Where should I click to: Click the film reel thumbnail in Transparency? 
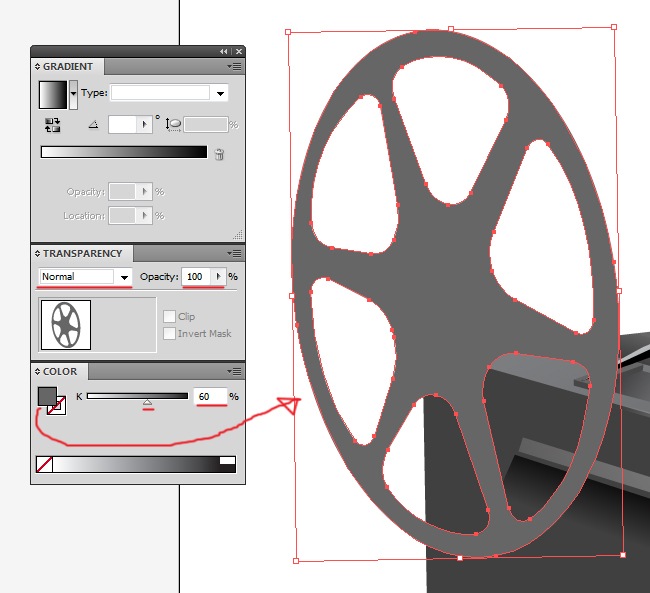tap(66, 325)
